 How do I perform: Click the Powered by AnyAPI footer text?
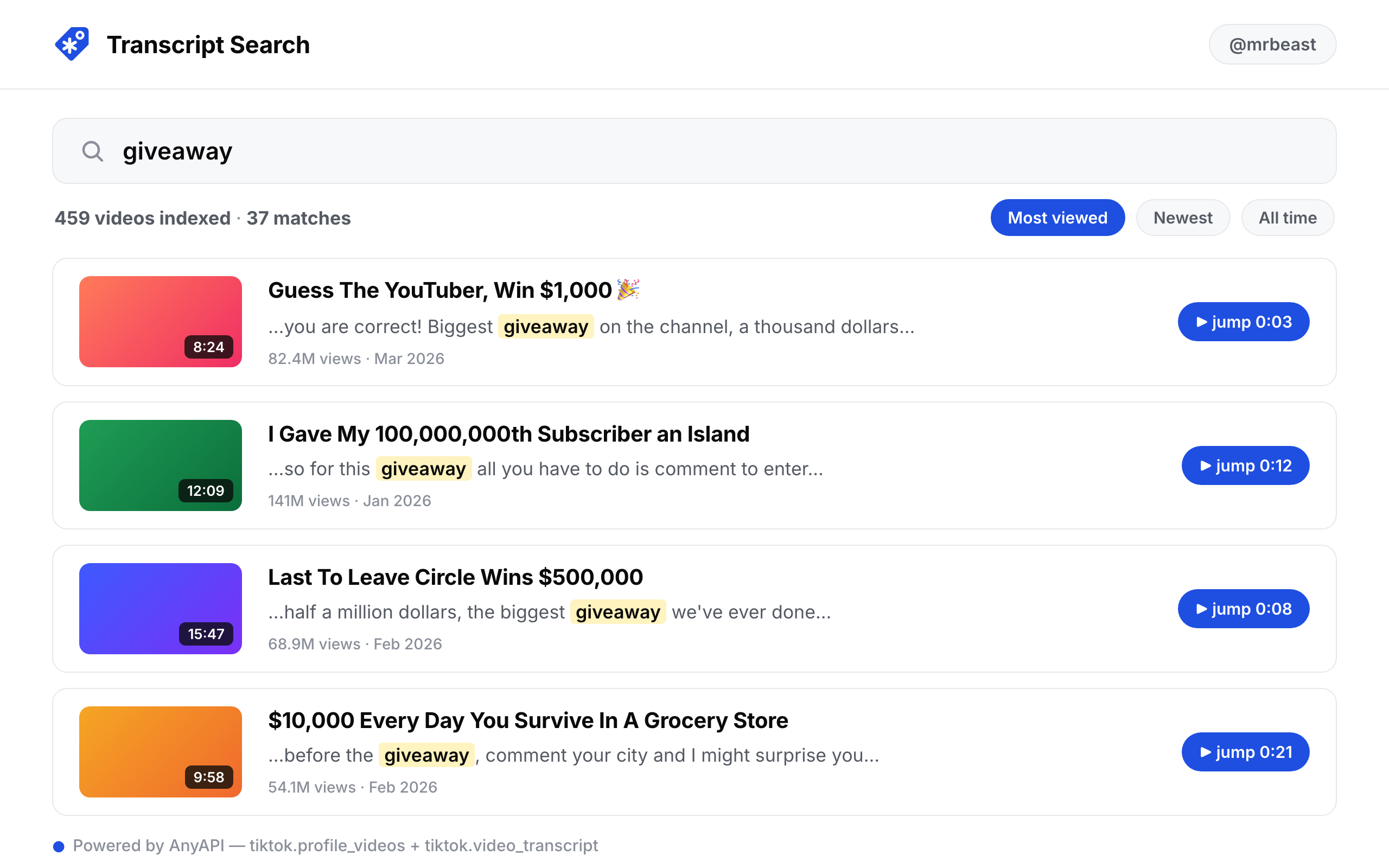coord(335,846)
